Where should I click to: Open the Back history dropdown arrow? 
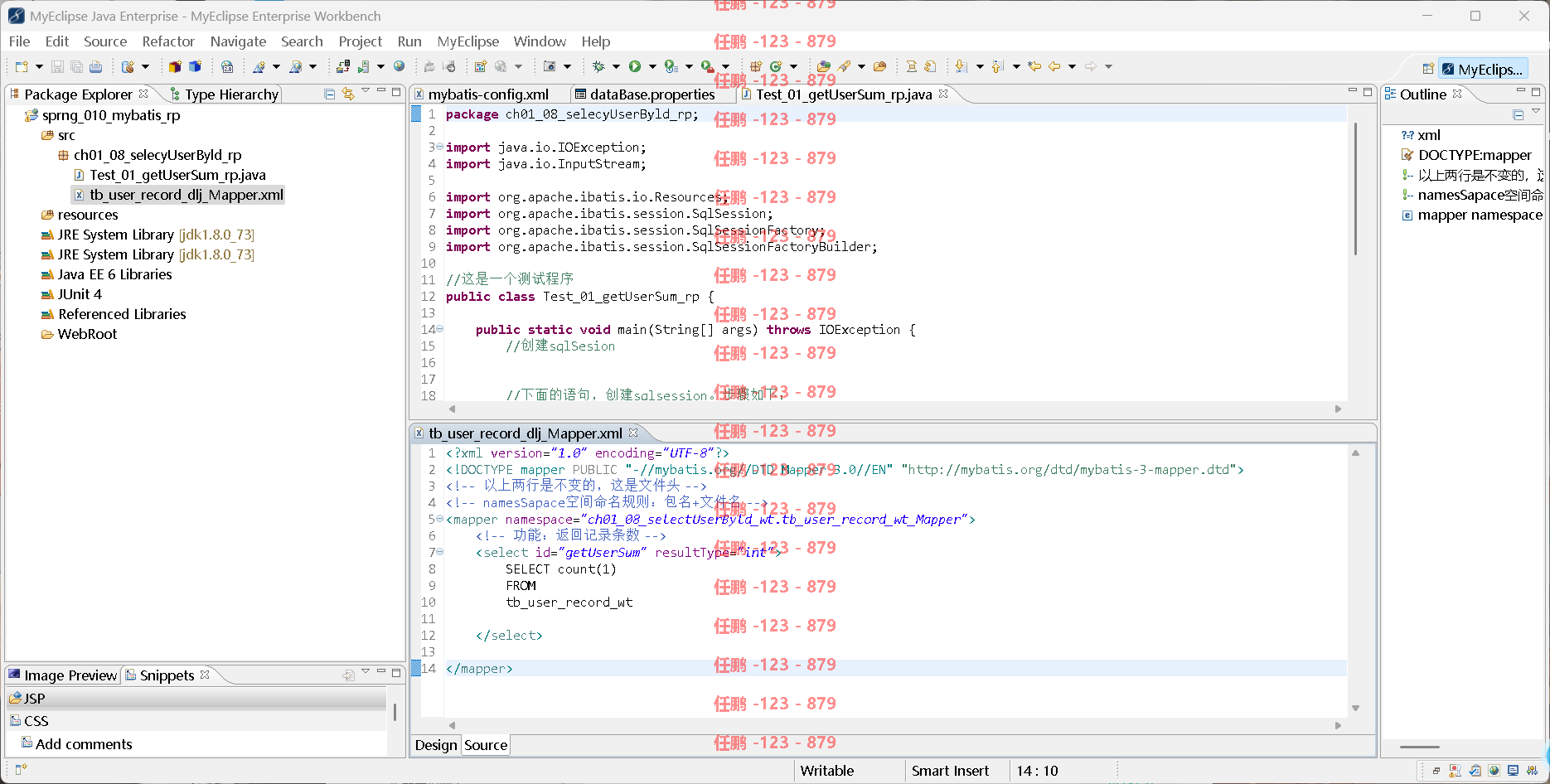pyautogui.click(x=1072, y=66)
